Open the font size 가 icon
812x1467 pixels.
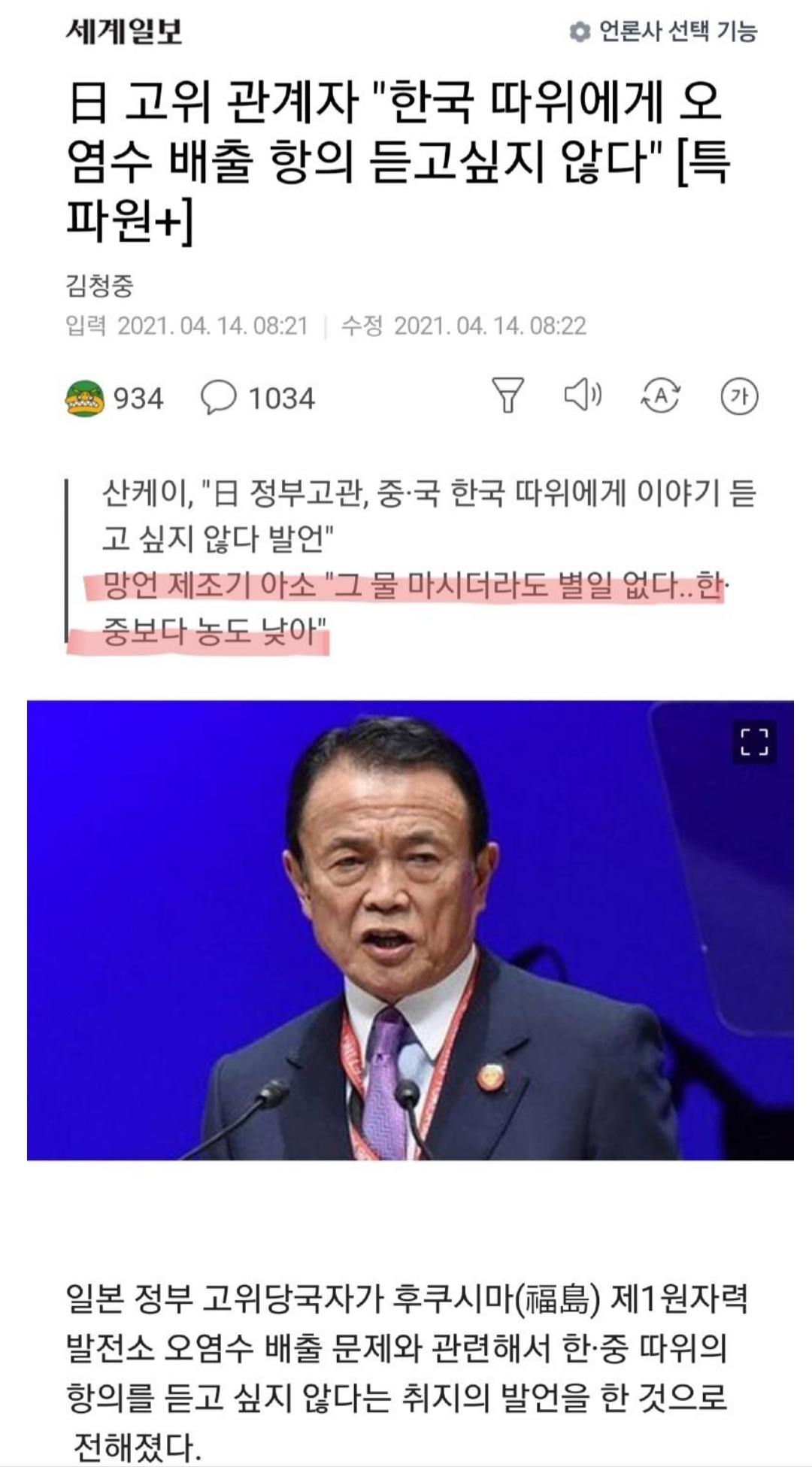pos(739,396)
